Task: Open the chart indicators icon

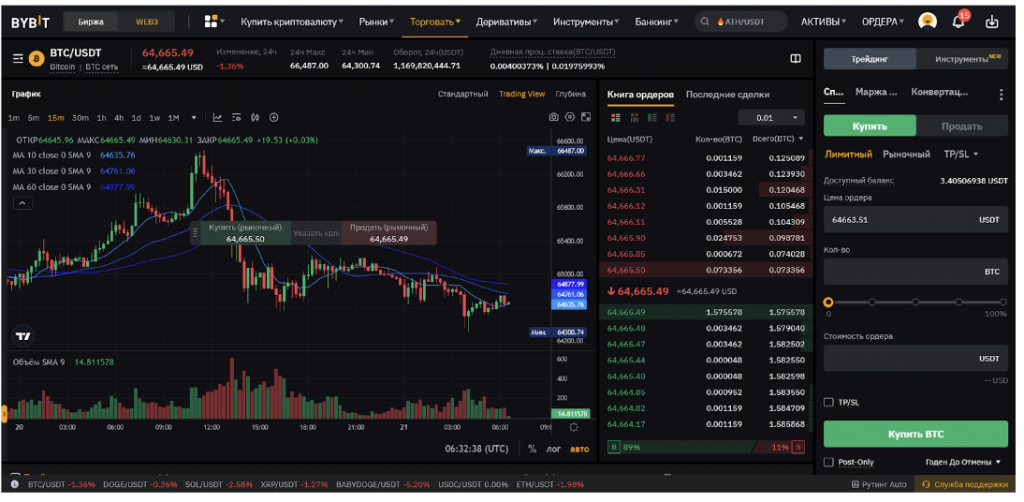Action: coord(217,117)
